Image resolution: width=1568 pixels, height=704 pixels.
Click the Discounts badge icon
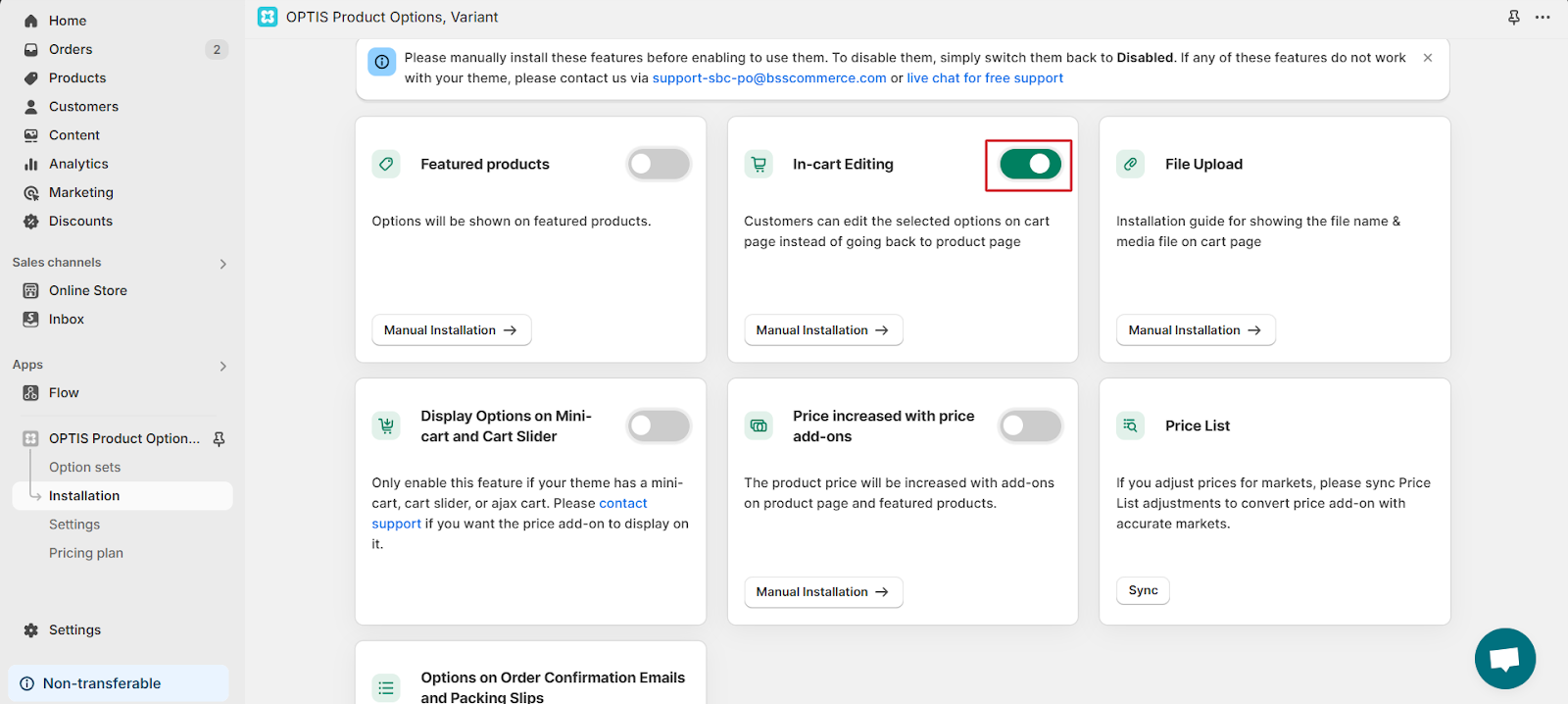(x=31, y=222)
